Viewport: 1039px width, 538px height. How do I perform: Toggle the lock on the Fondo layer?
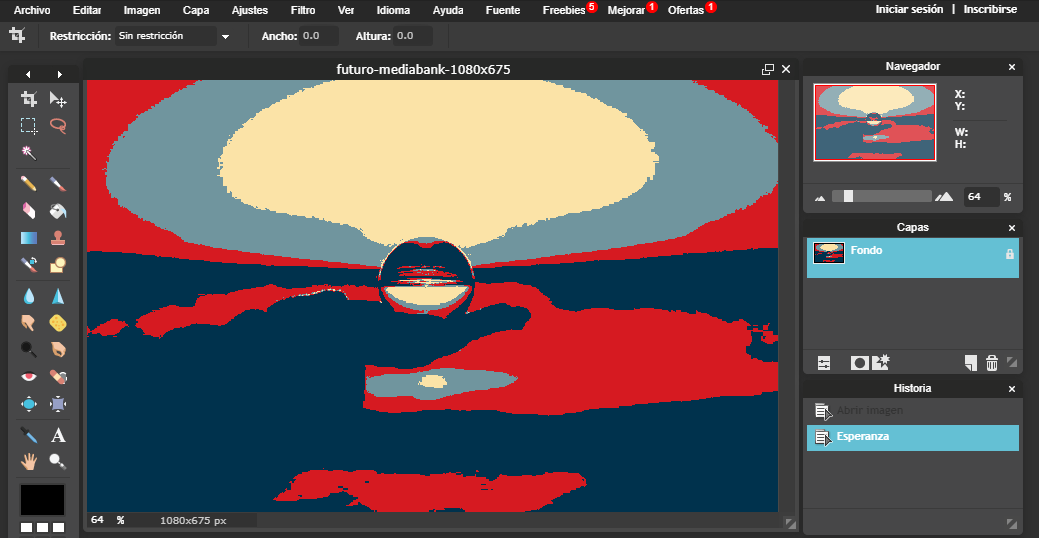(1009, 255)
